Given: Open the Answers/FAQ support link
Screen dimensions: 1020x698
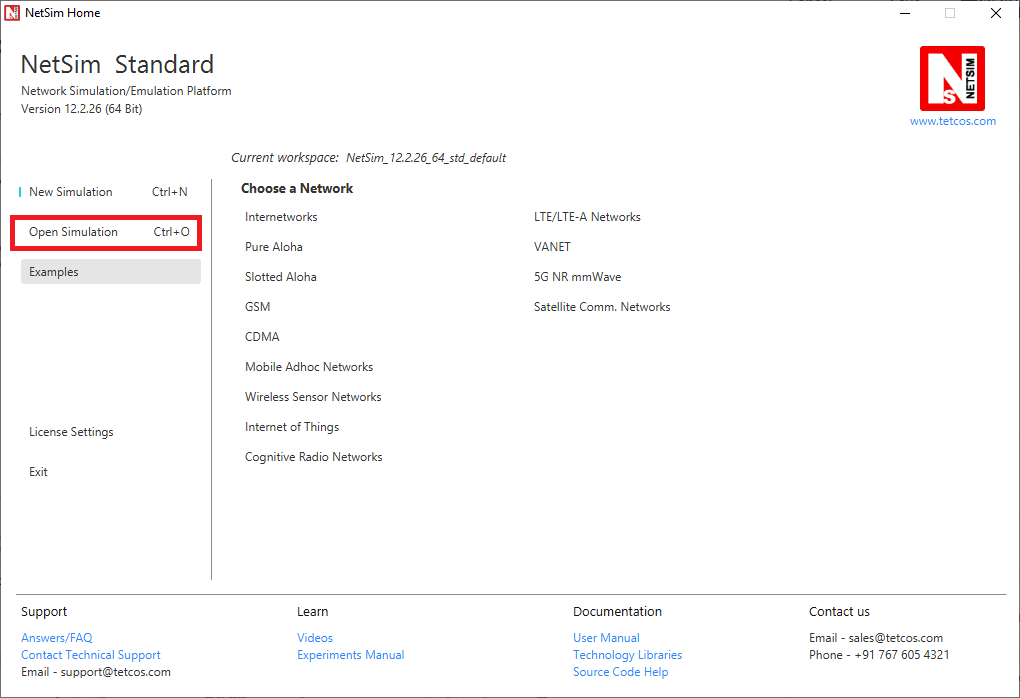Looking at the screenshot, I should pyautogui.click(x=57, y=638).
